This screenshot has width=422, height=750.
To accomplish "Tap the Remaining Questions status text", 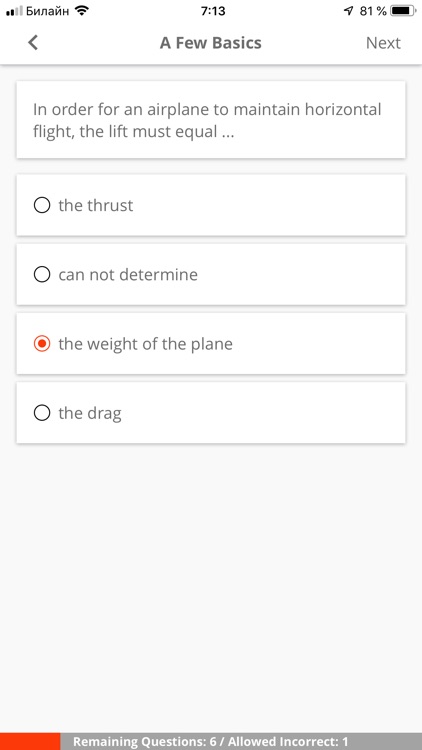I will click(211, 742).
